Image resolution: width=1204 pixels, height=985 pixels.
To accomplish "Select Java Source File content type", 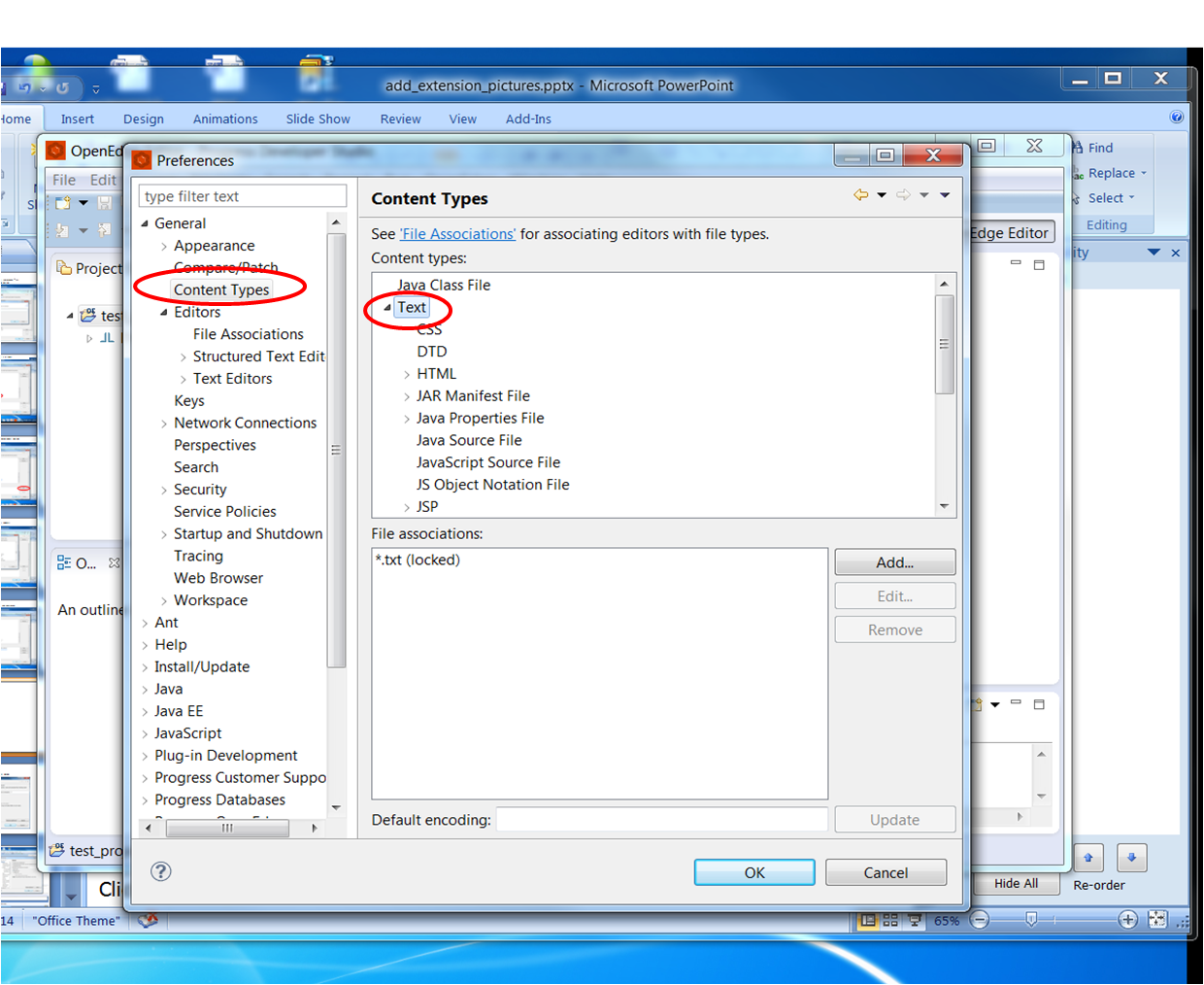I will [469, 440].
